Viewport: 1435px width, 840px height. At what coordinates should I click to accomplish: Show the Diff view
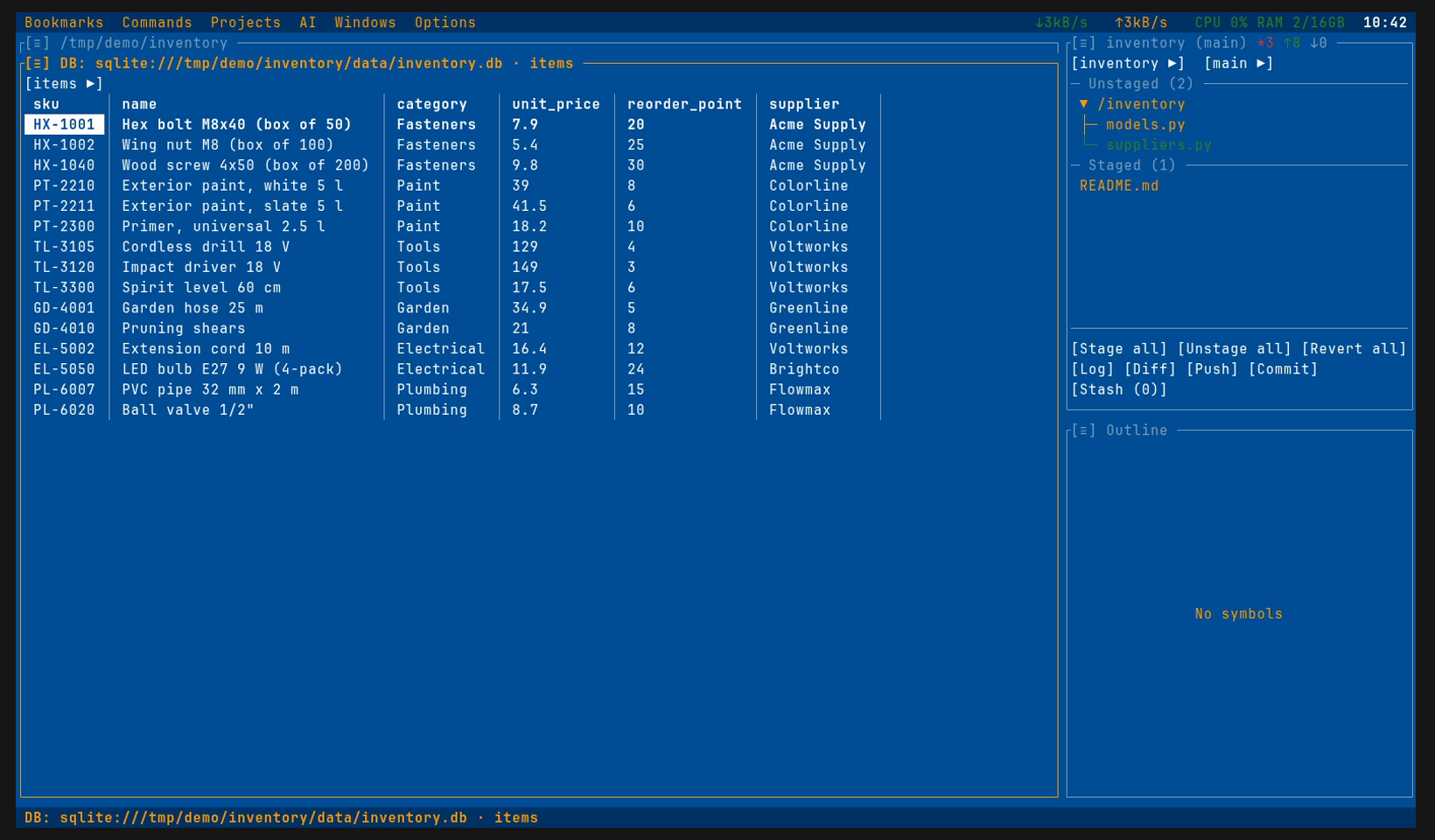[1150, 369]
